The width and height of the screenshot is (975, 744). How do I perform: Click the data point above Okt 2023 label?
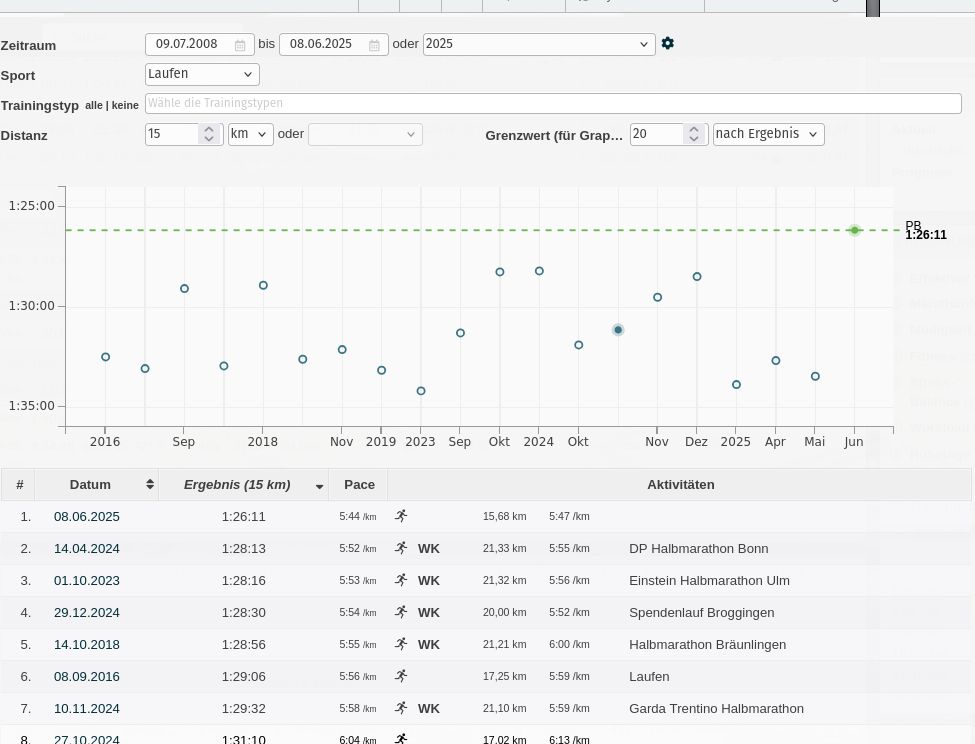point(500,272)
